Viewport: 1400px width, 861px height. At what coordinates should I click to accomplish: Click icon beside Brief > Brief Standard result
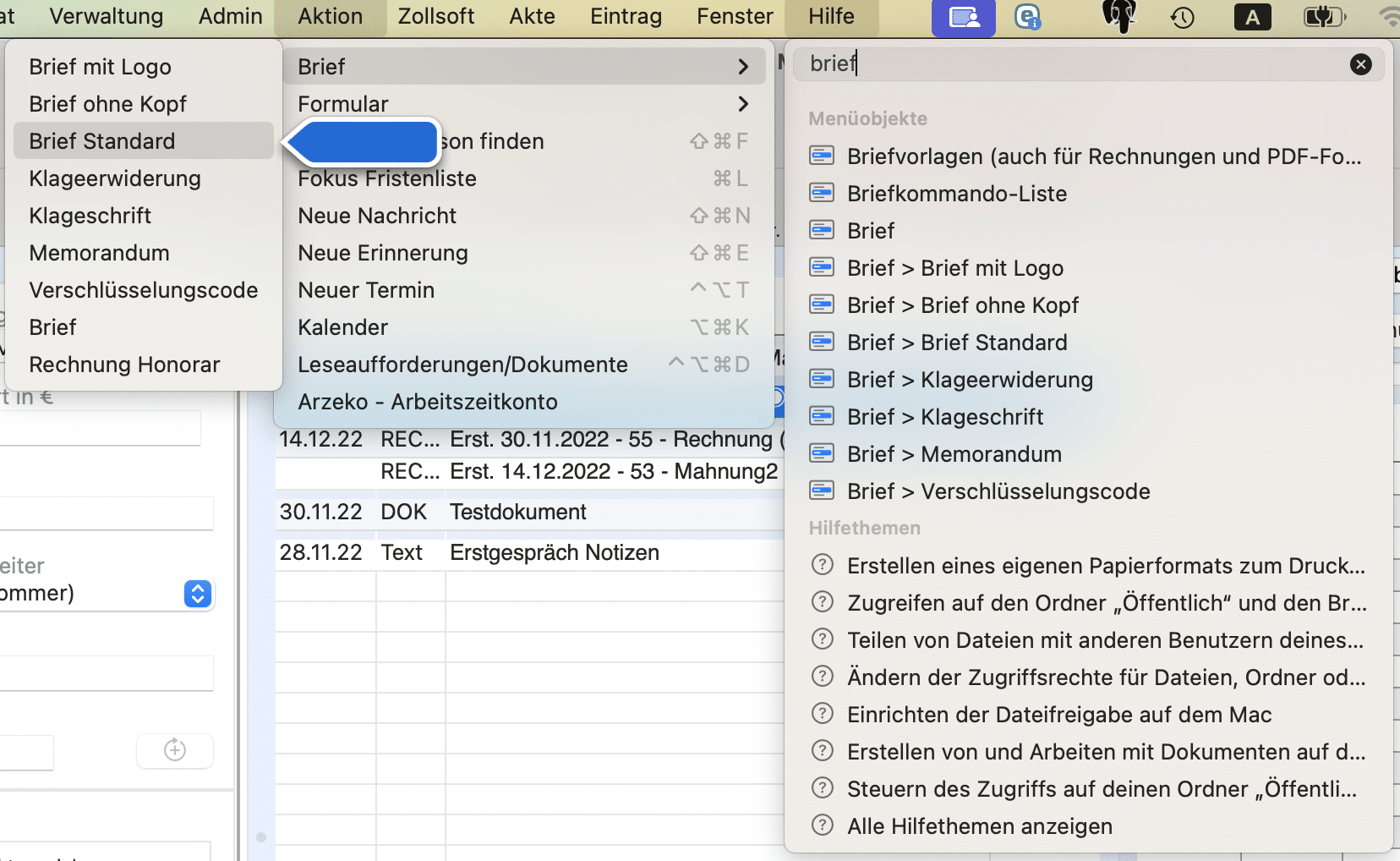822,342
